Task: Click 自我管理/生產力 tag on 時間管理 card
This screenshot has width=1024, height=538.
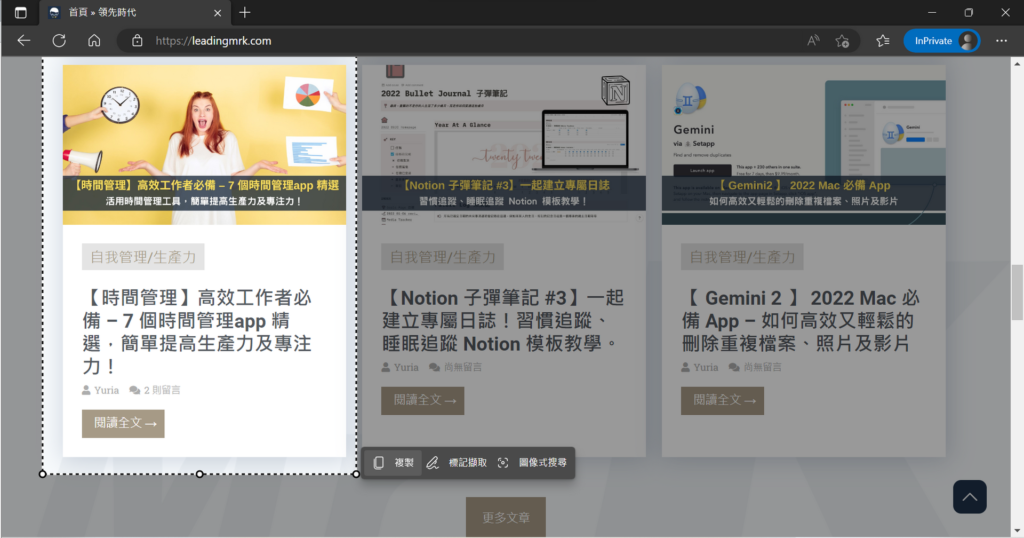Action: (143, 257)
